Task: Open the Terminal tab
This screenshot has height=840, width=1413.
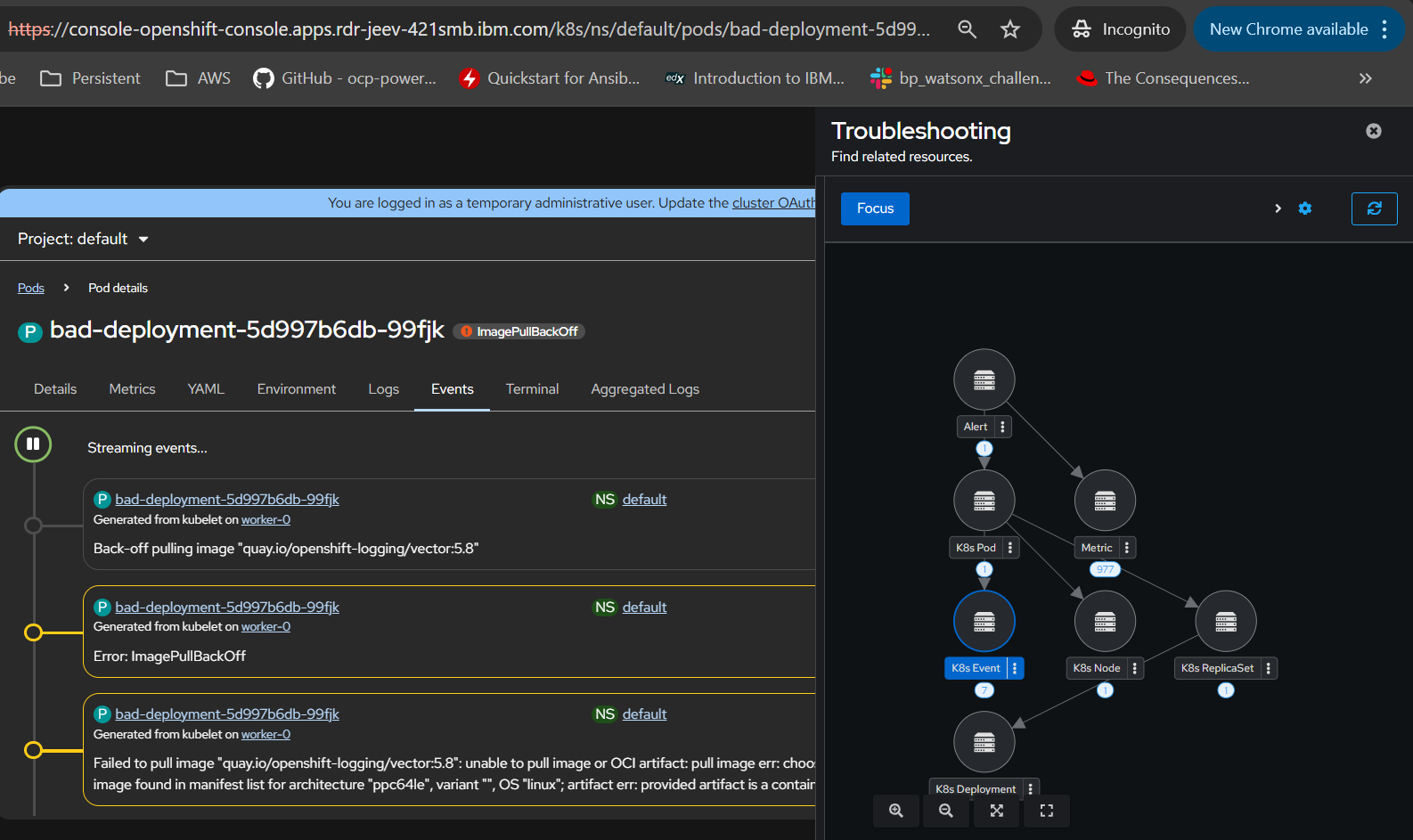Action: click(532, 389)
